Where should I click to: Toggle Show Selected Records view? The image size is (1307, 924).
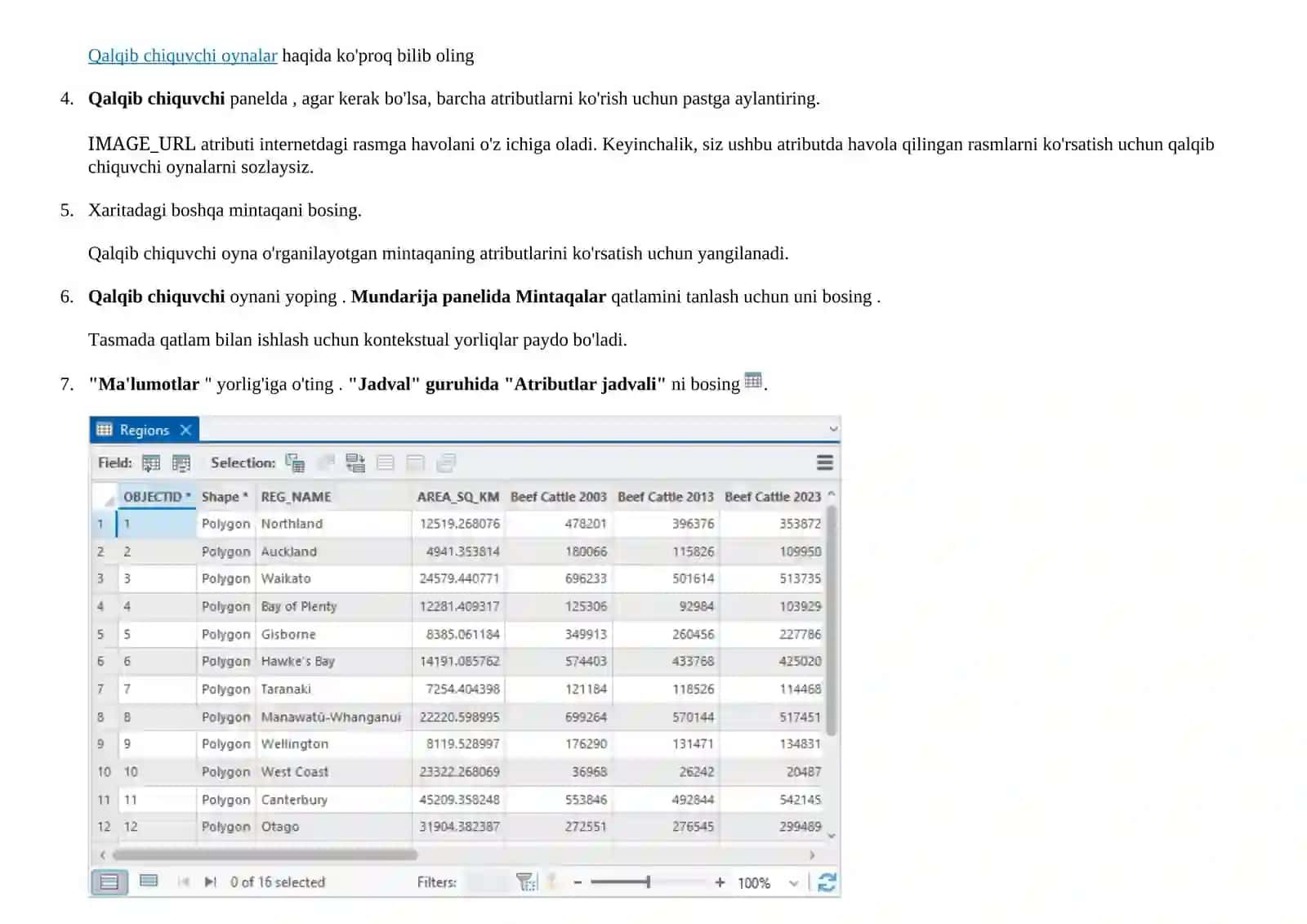coord(149,881)
